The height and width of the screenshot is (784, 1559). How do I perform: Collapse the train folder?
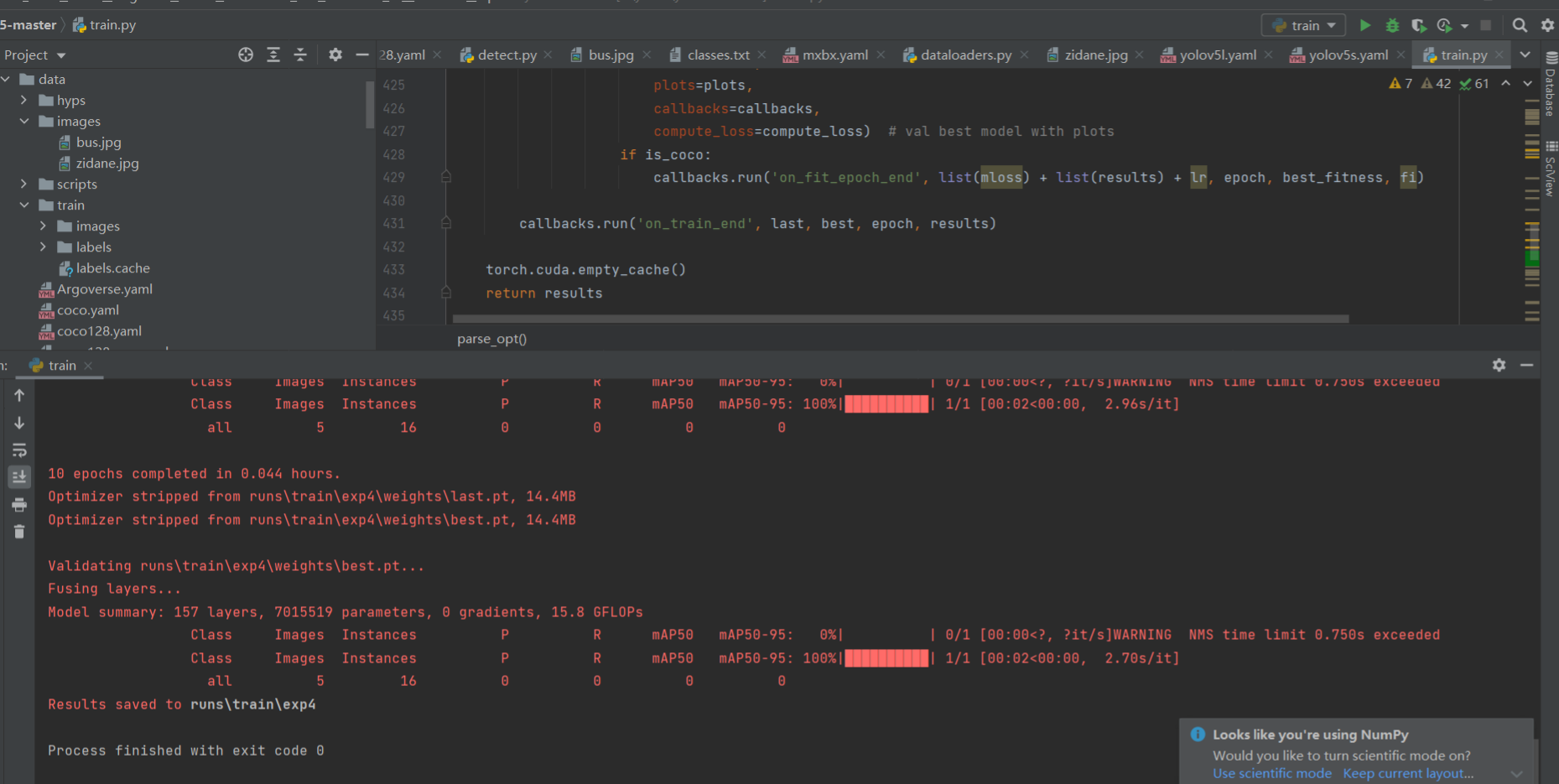click(24, 205)
